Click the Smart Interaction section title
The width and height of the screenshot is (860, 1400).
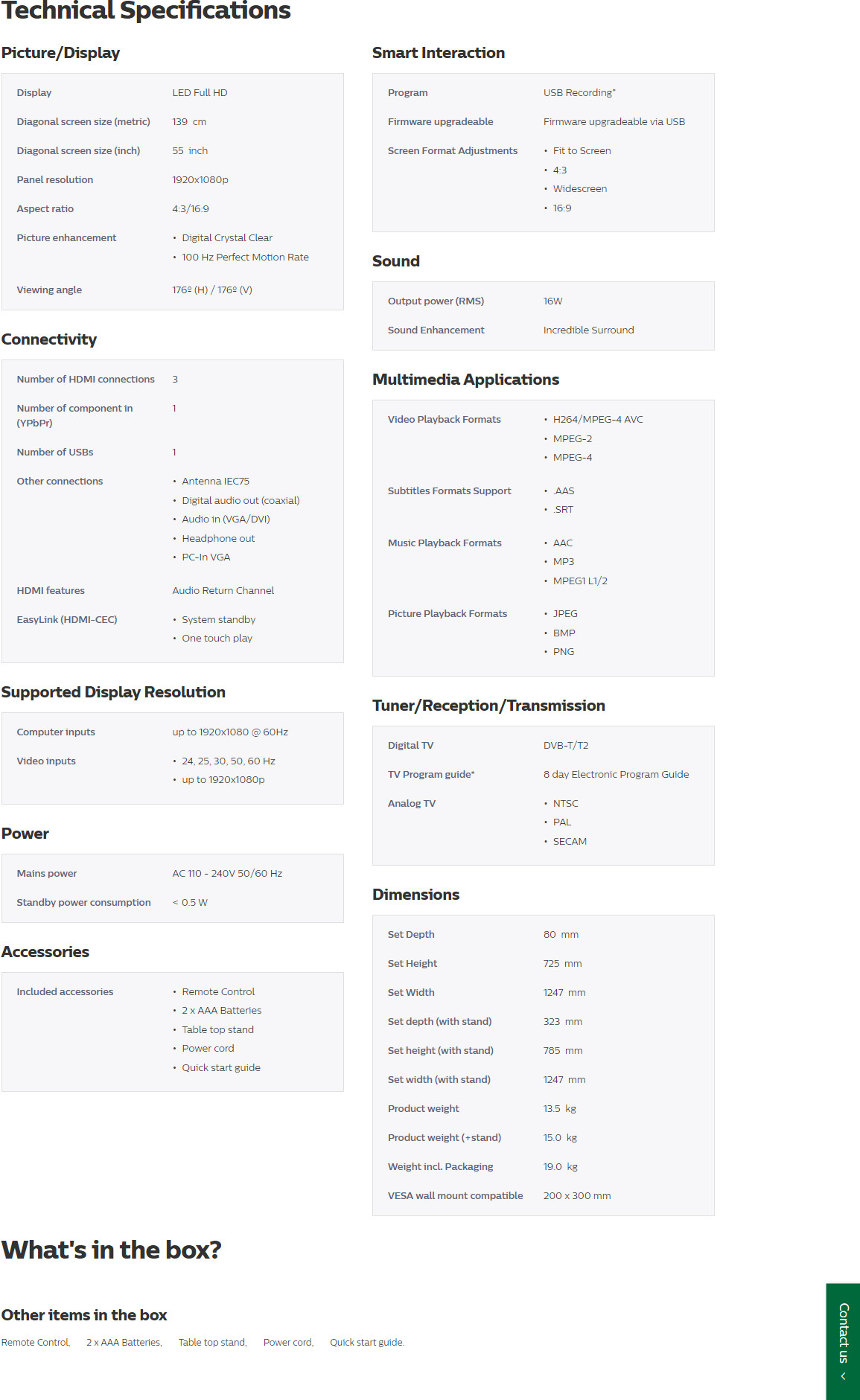pyautogui.click(x=438, y=53)
